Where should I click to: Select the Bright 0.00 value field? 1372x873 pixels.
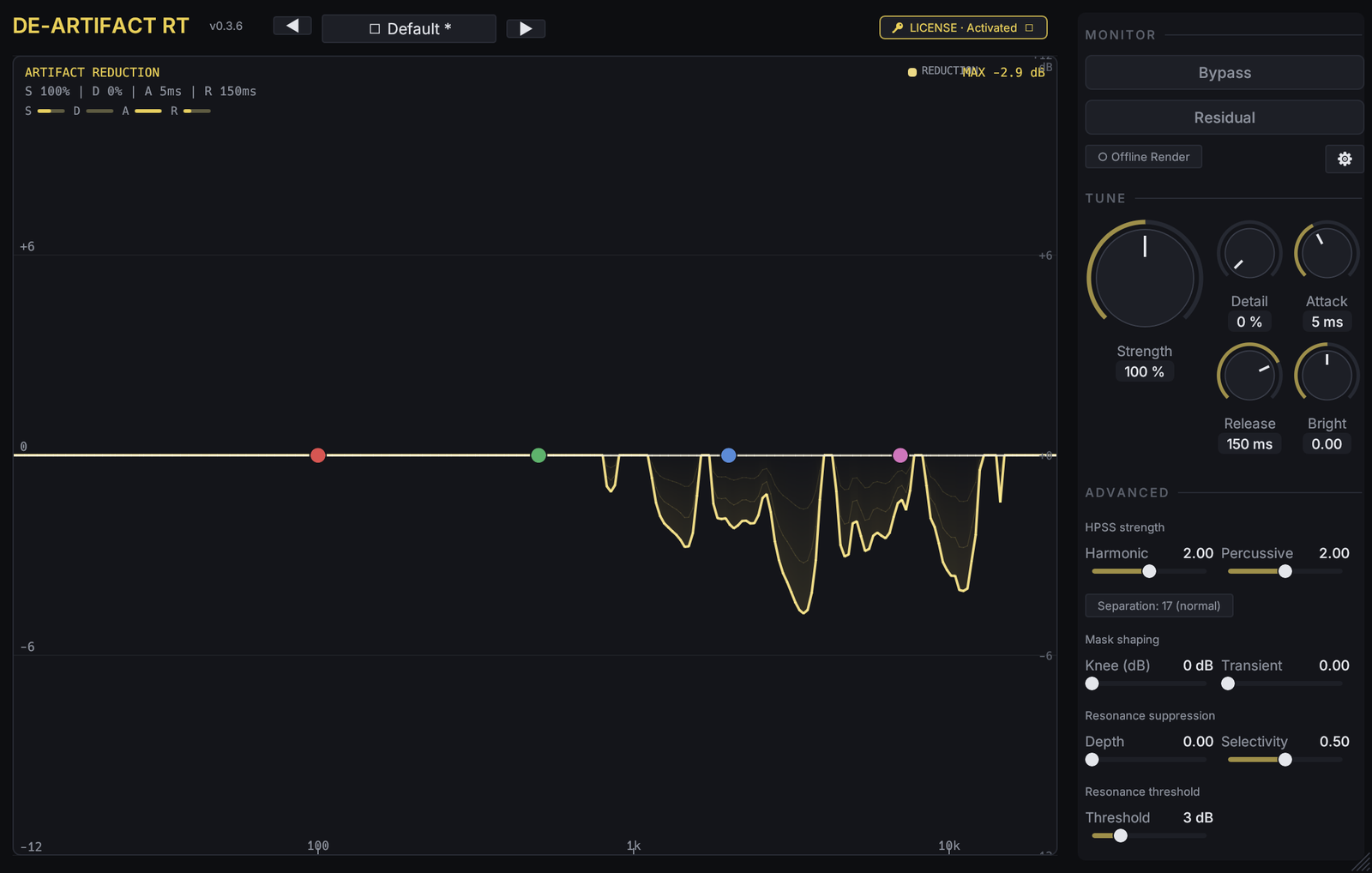coord(1327,444)
